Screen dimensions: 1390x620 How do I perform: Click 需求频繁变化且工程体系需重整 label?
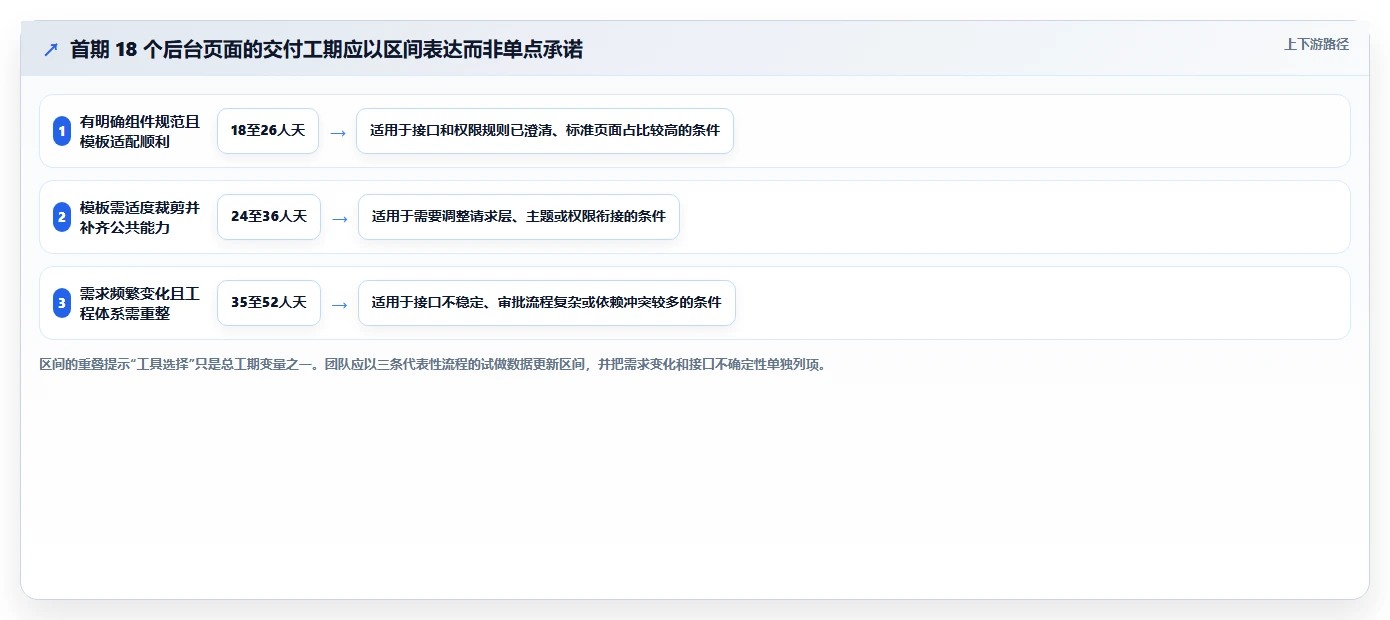[x=140, y=303]
